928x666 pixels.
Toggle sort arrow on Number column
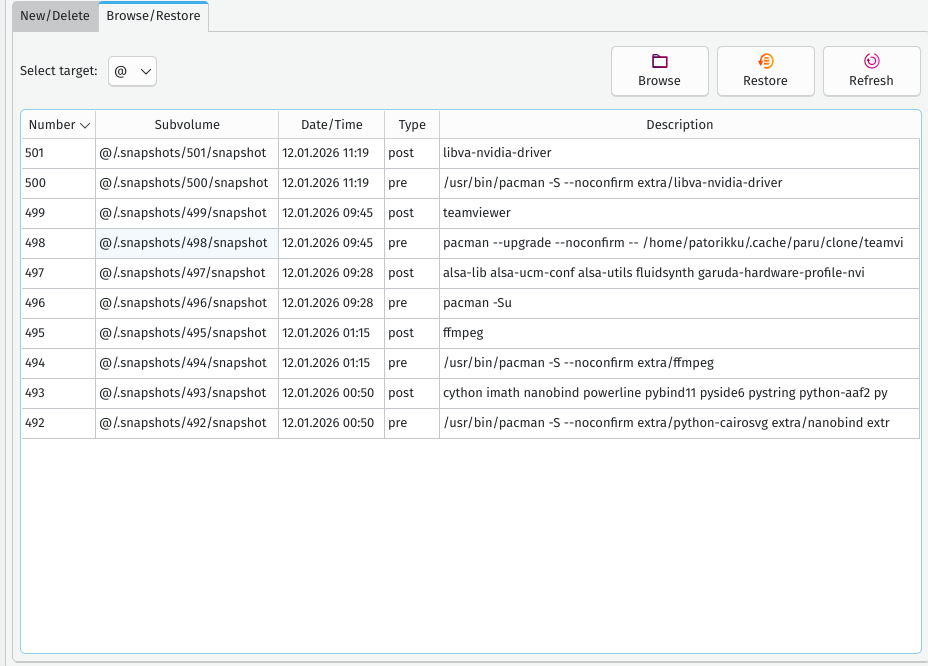click(x=85, y=125)
